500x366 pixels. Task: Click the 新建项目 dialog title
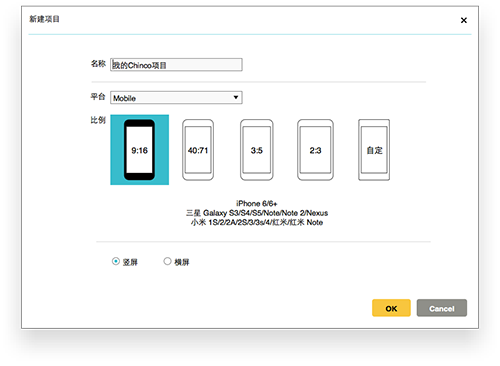(44, 19)
